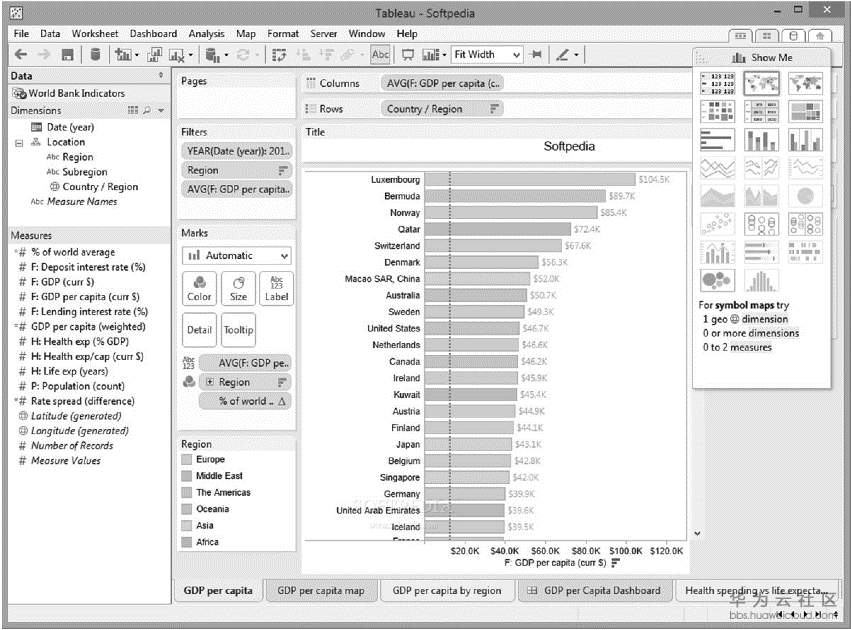Select the filled map in Show Me

[805, 83]
